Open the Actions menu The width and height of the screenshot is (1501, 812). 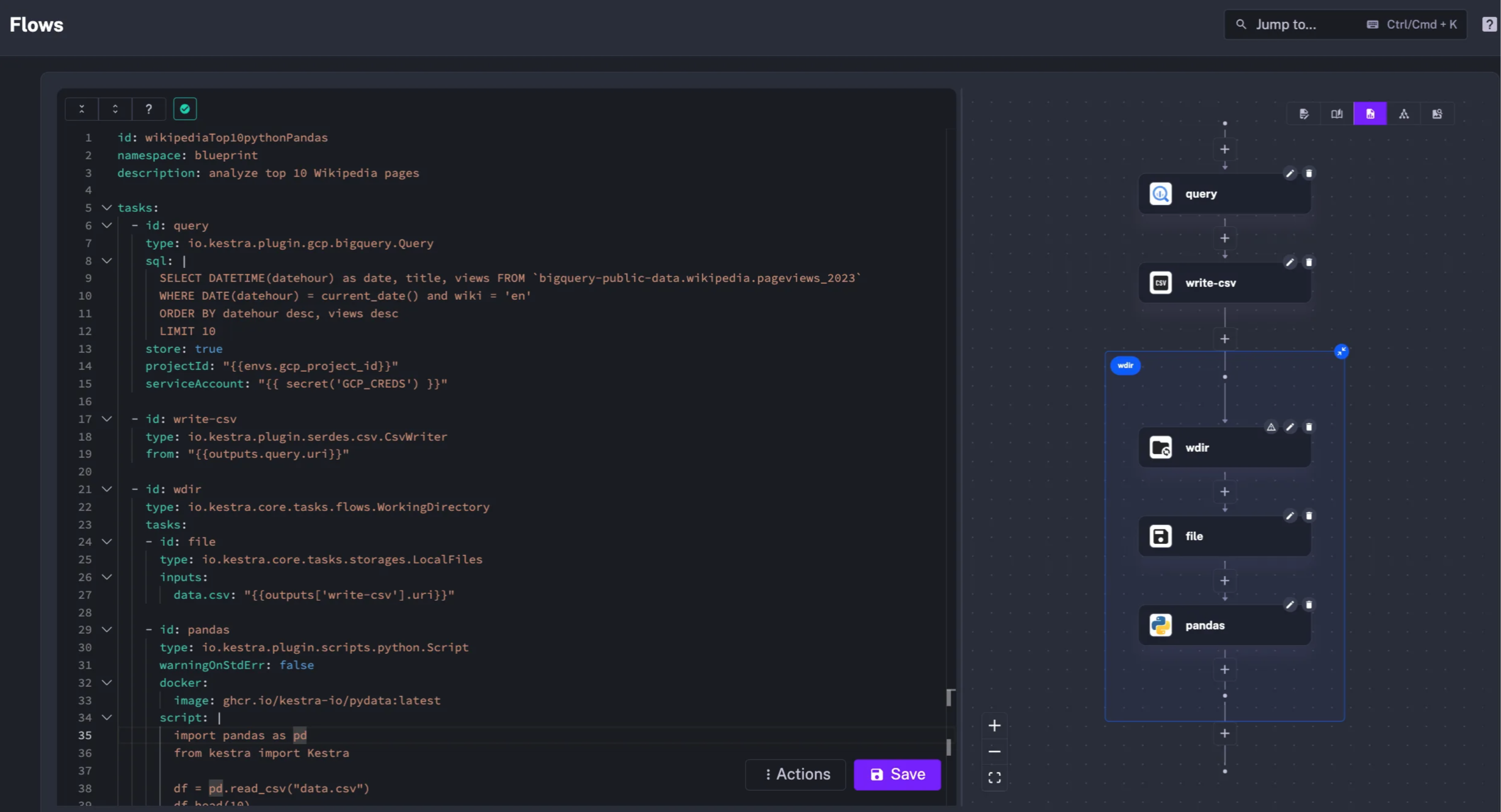[x=795, y=774]
